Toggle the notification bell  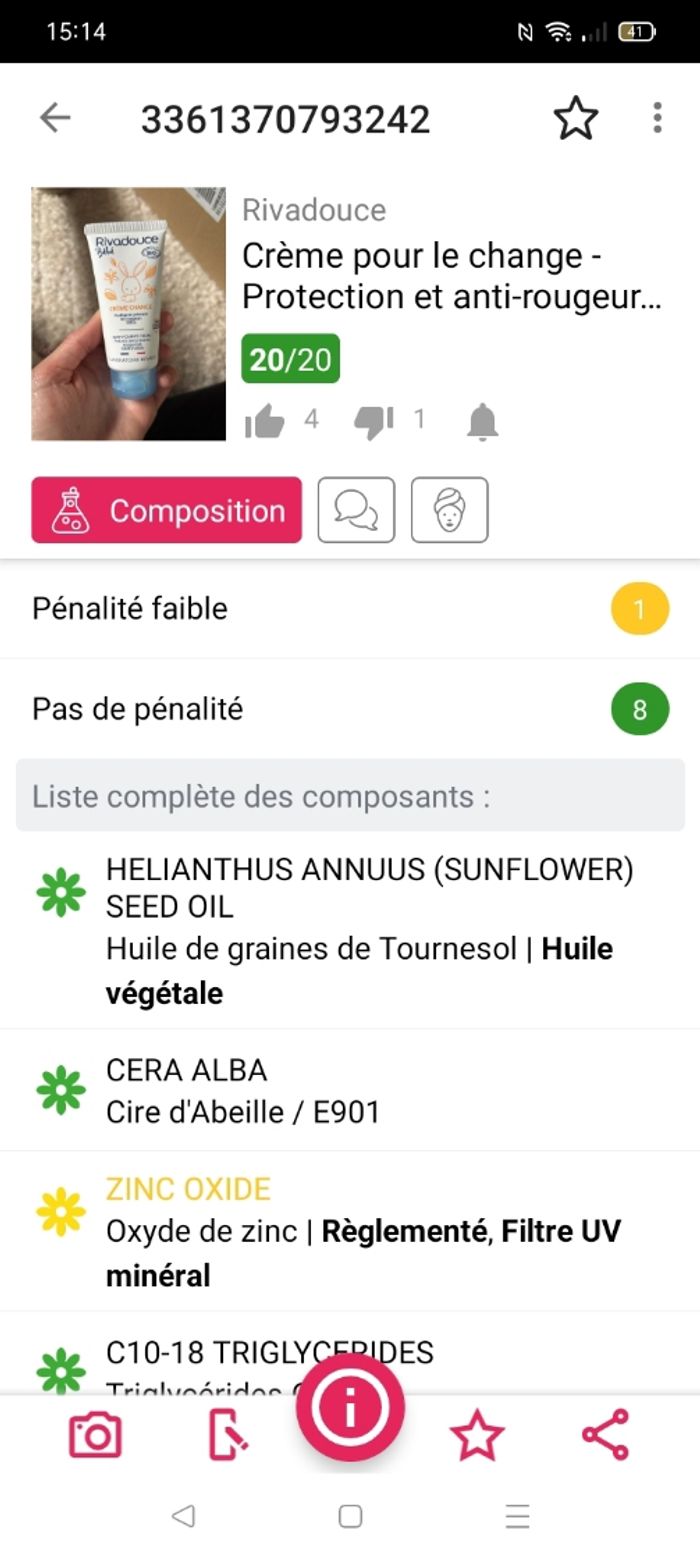point(482,422)
